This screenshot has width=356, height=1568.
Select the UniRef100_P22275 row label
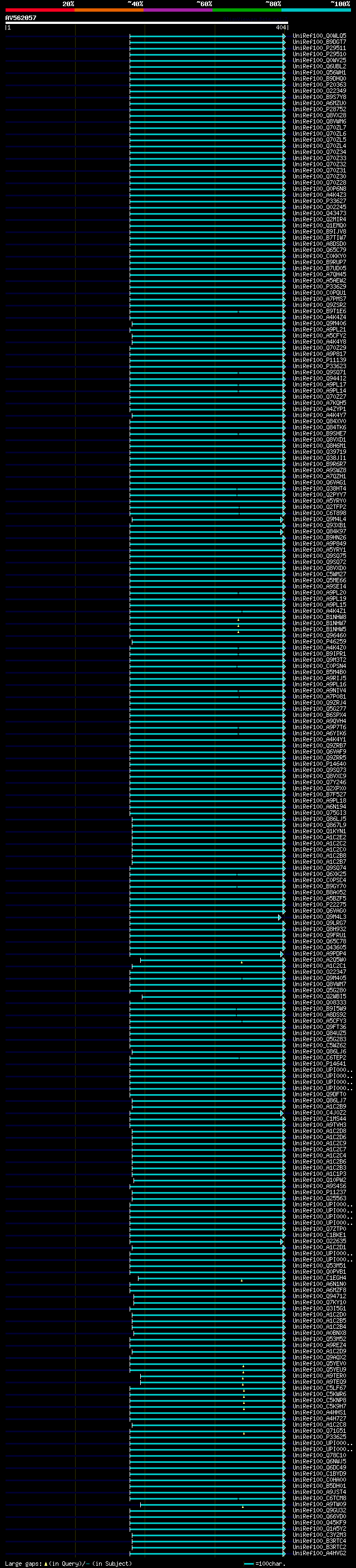(319, 904)
